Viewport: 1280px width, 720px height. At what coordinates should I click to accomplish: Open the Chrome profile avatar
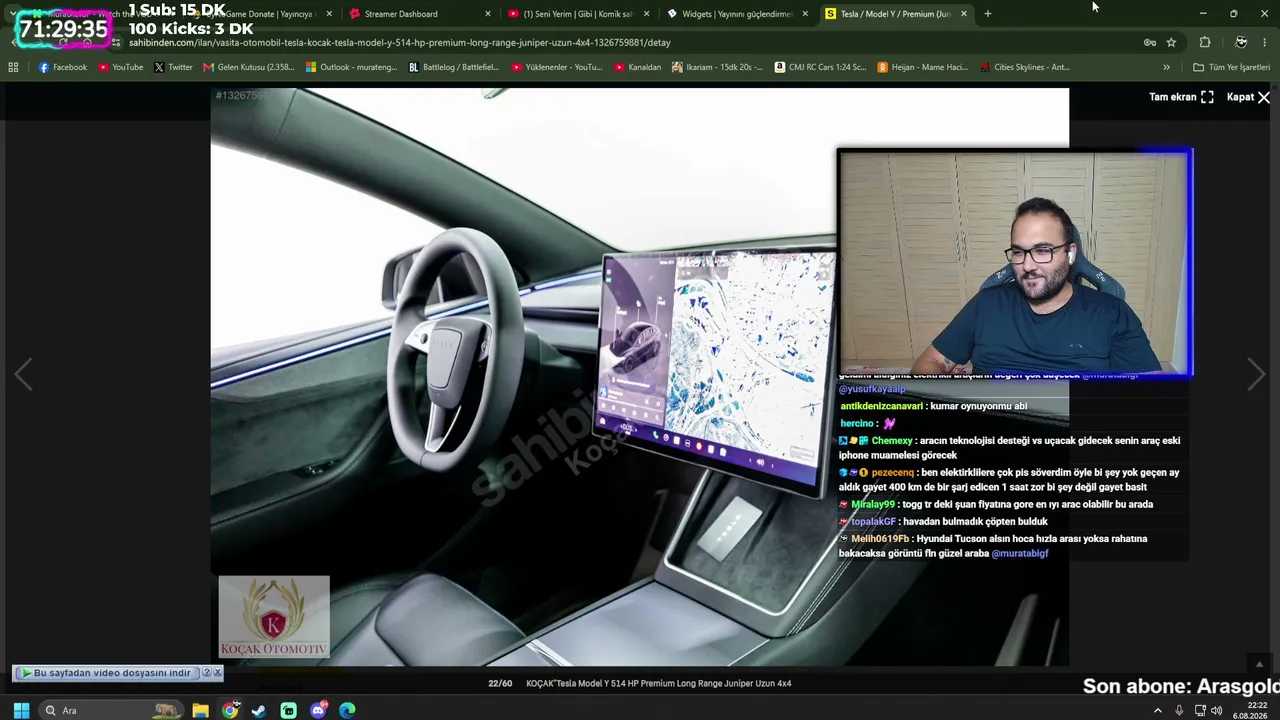coord(1241,42)
